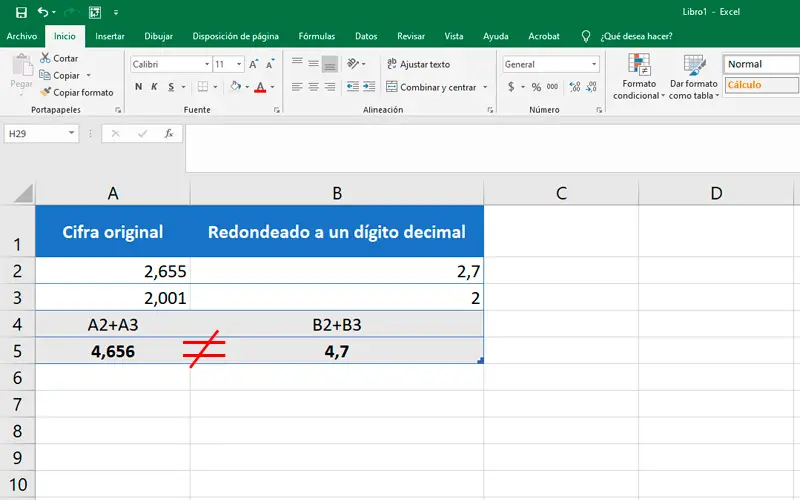
Task: Click the Cortar button
Action: point(59,58)
